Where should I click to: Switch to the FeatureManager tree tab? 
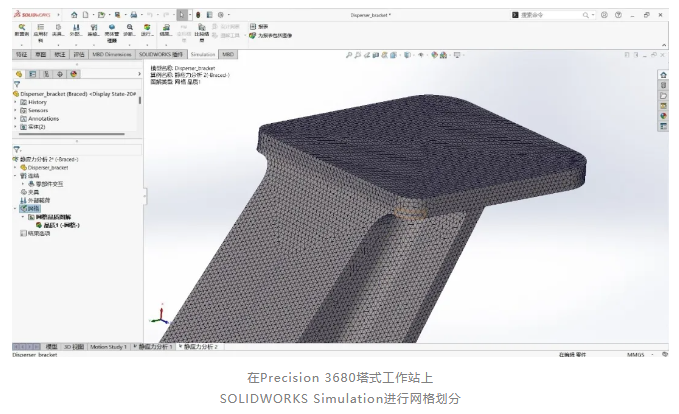pos(19,74)
